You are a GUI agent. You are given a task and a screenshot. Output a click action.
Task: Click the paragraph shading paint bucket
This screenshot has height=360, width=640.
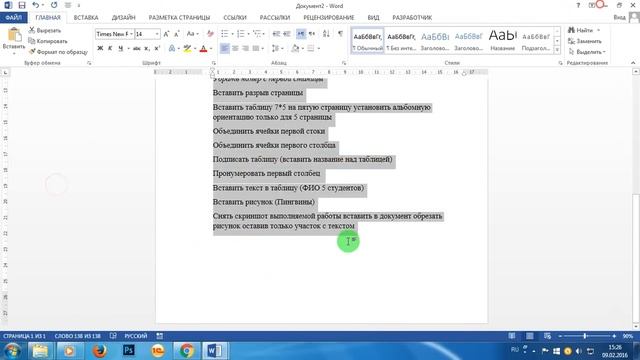(295, 48)
